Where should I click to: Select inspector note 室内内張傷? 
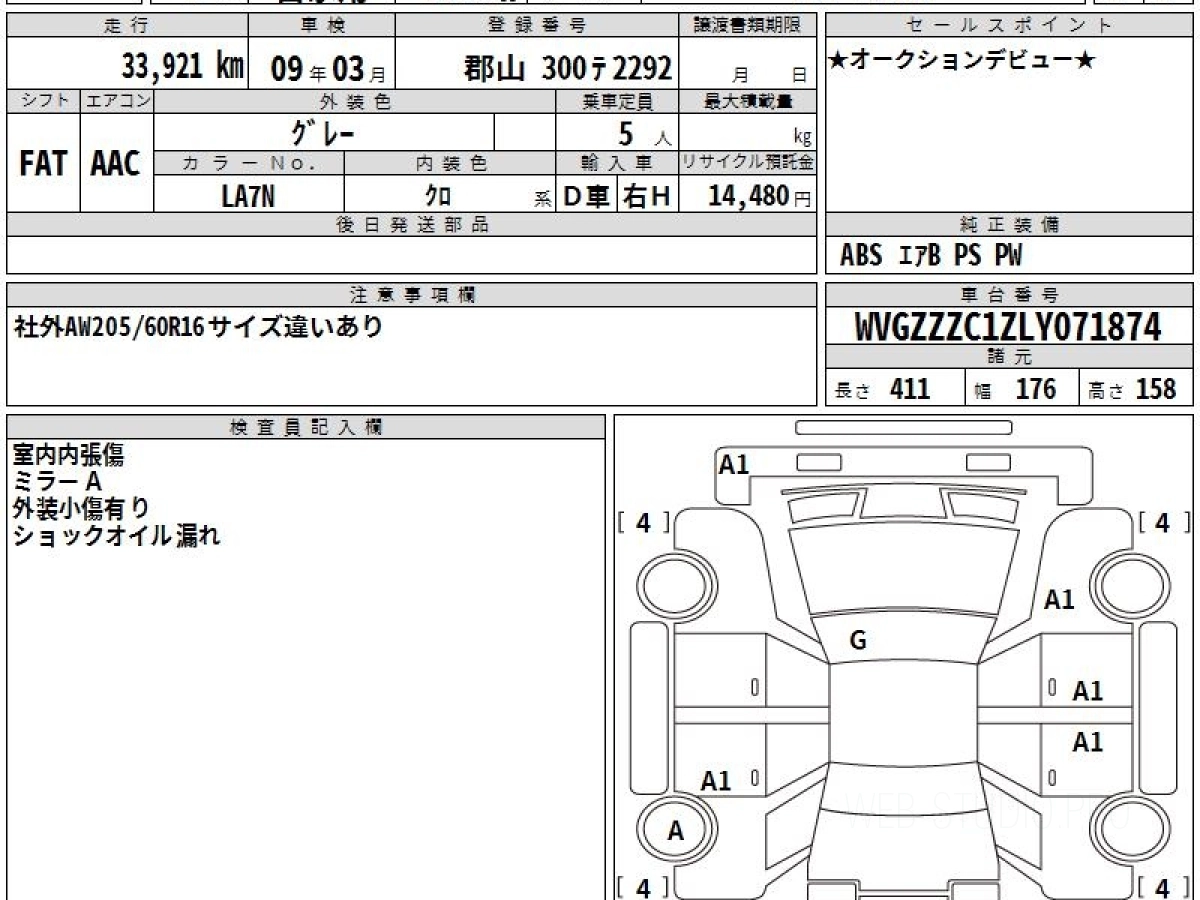point(68,455)
